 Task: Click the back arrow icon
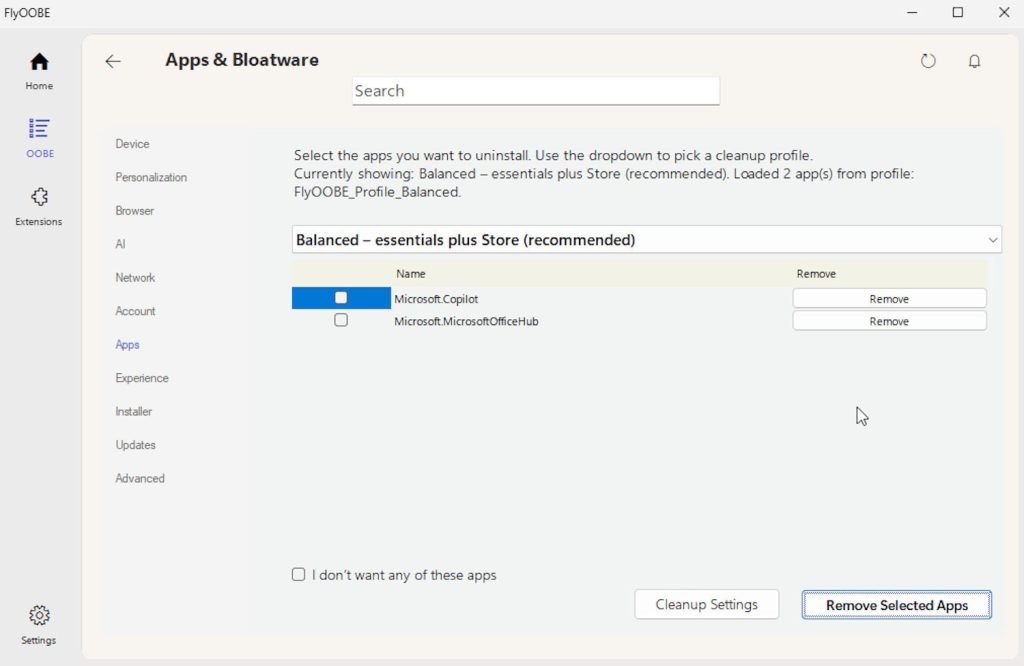(x=113, y=61)
